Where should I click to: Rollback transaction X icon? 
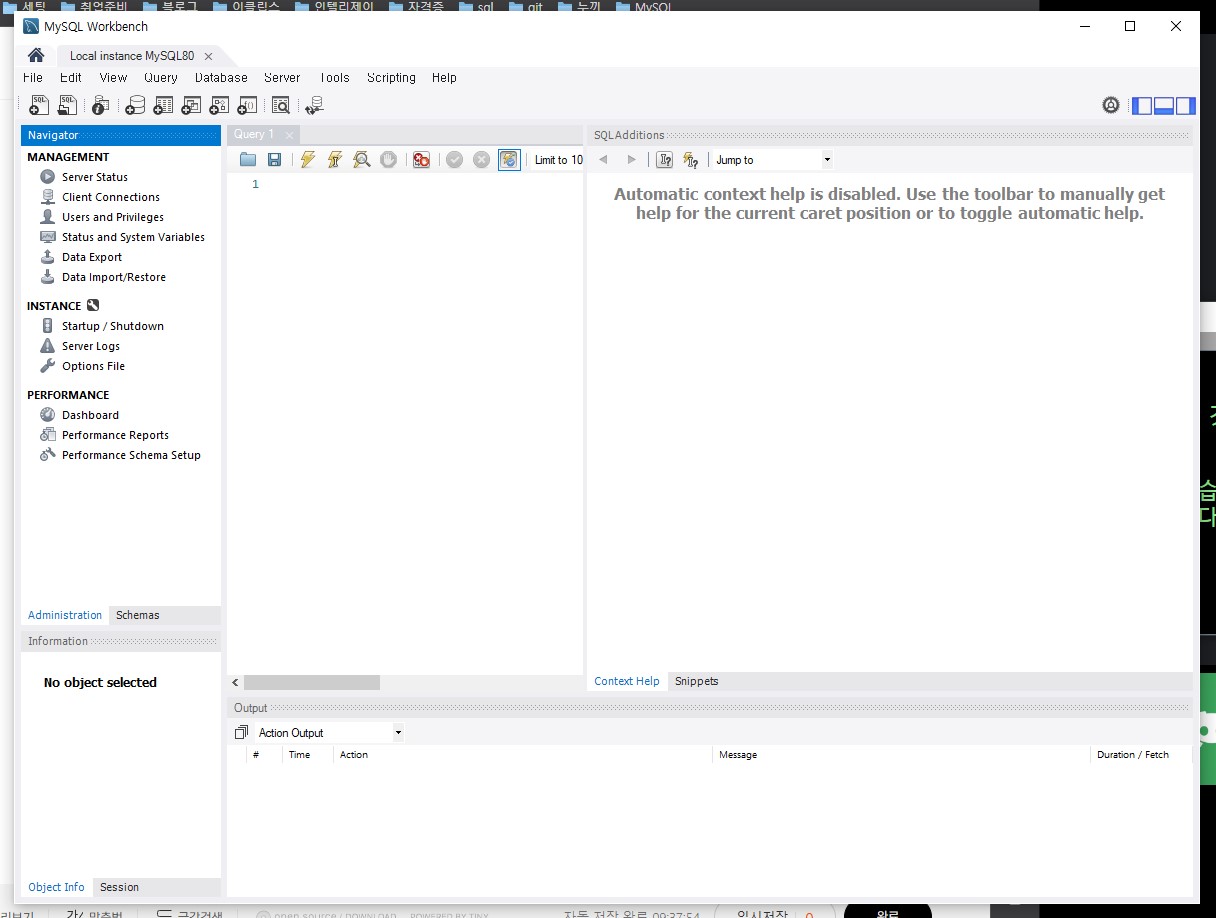pos(482,160)
